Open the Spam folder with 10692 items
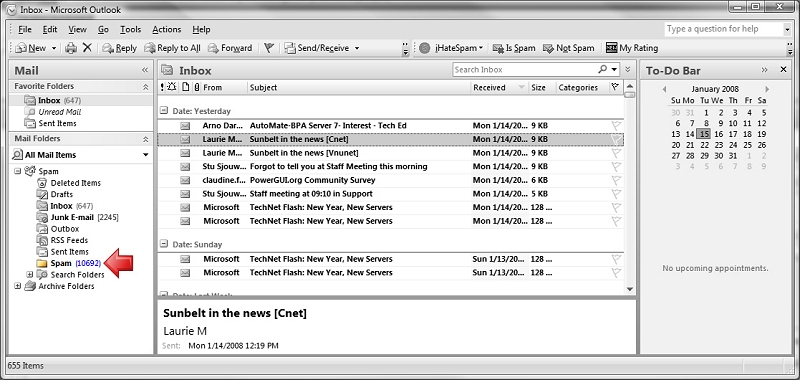The width and height of the screenshot is (800, 380). pos(69,263)
